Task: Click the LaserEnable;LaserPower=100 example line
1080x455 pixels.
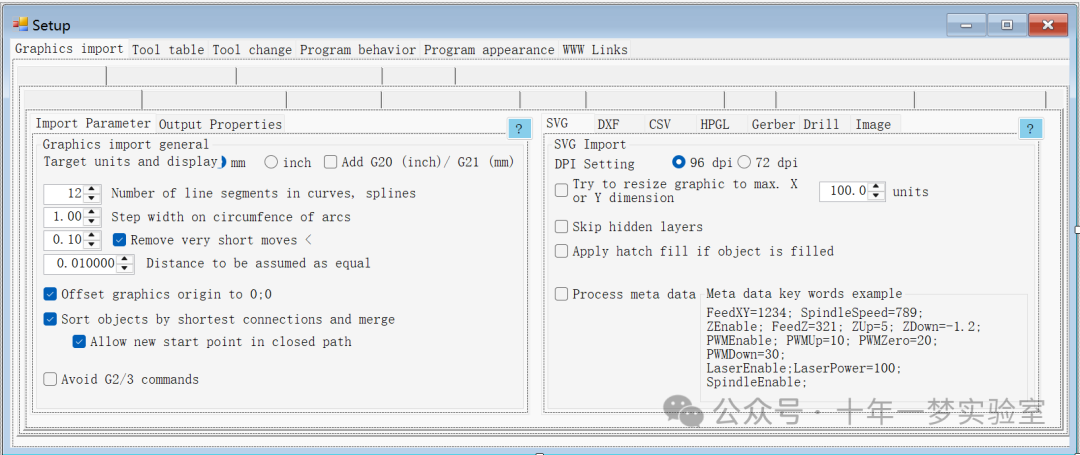Action: coord(804,368)
